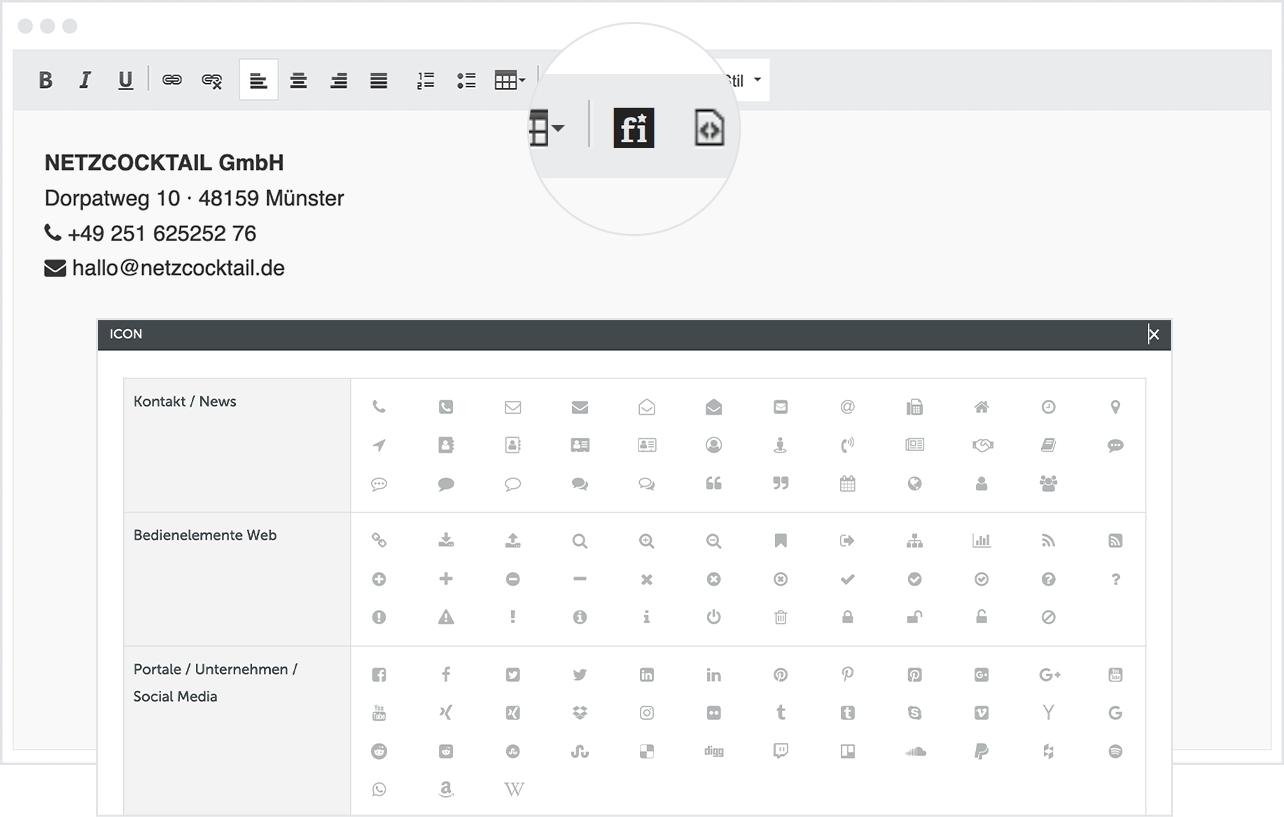Click the NETZCOCKTAIL GmbH heading text
This screenshot has width=1284, height=817.
click(164, 163)
